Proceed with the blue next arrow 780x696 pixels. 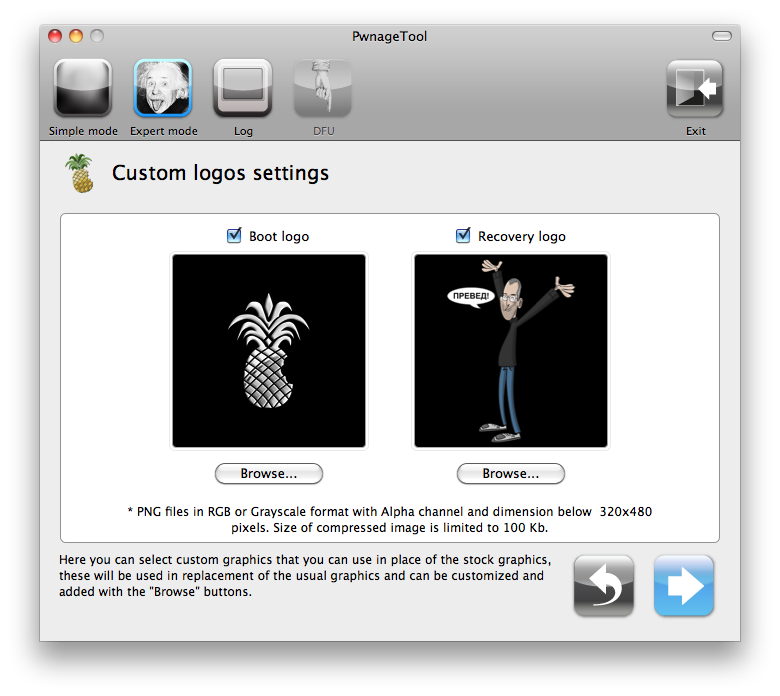(x=684, y=585)
